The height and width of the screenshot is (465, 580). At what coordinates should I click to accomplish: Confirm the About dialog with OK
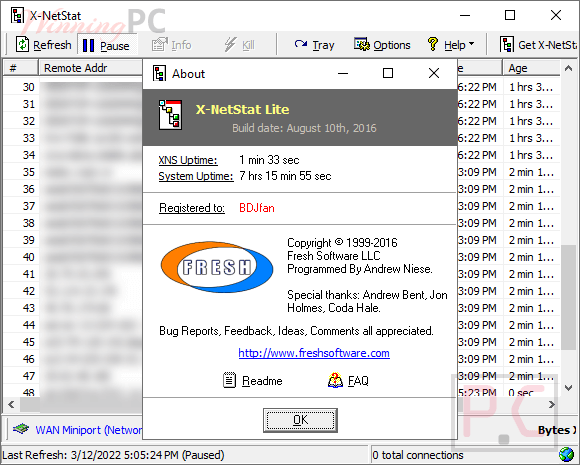(x=300, y=420)
